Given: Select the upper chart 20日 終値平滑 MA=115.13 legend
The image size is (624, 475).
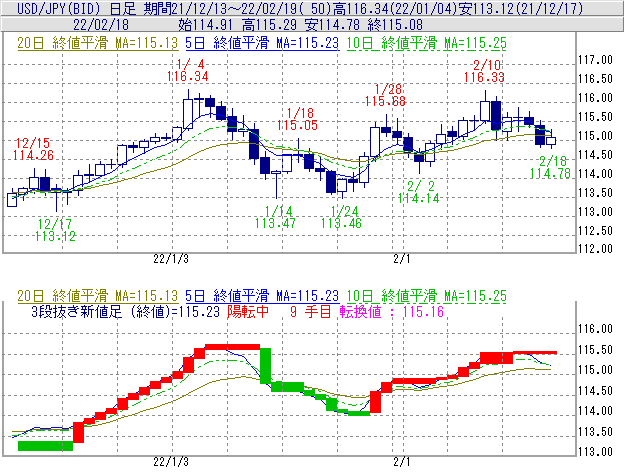Looking at the screenshot, I should tap(98, 43).
